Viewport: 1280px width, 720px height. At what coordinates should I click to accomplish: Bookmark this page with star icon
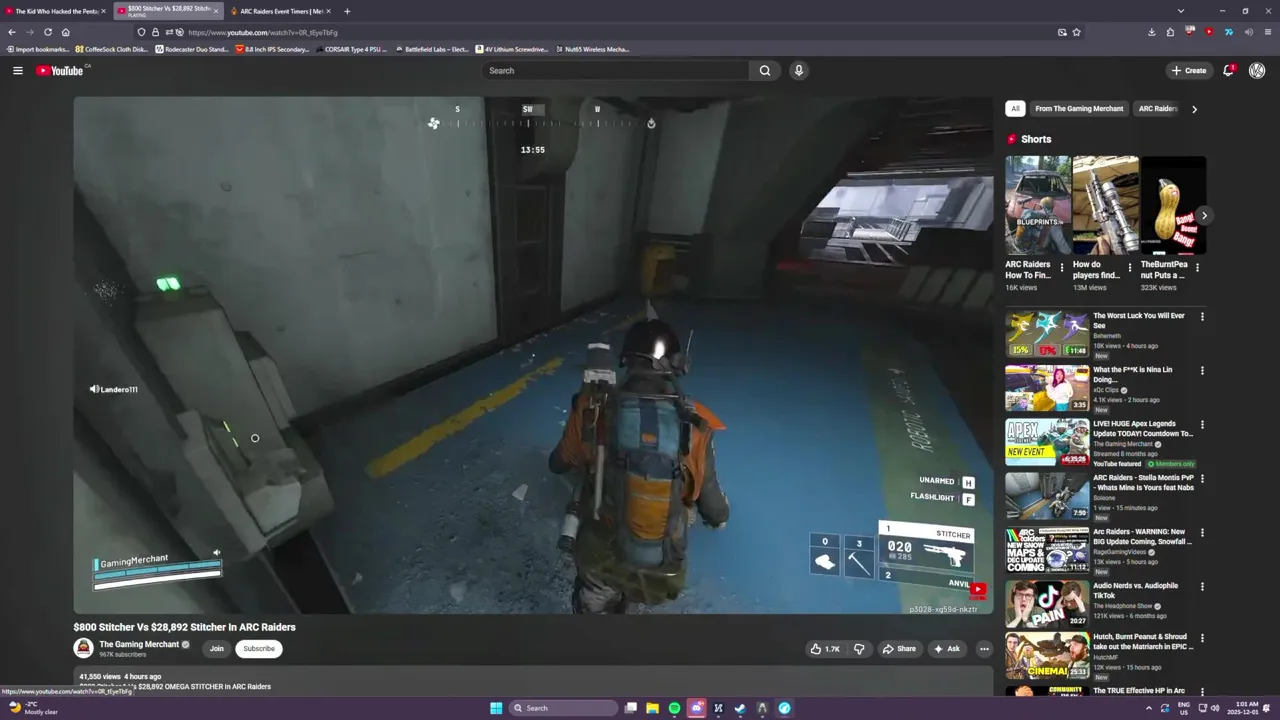1076,32
